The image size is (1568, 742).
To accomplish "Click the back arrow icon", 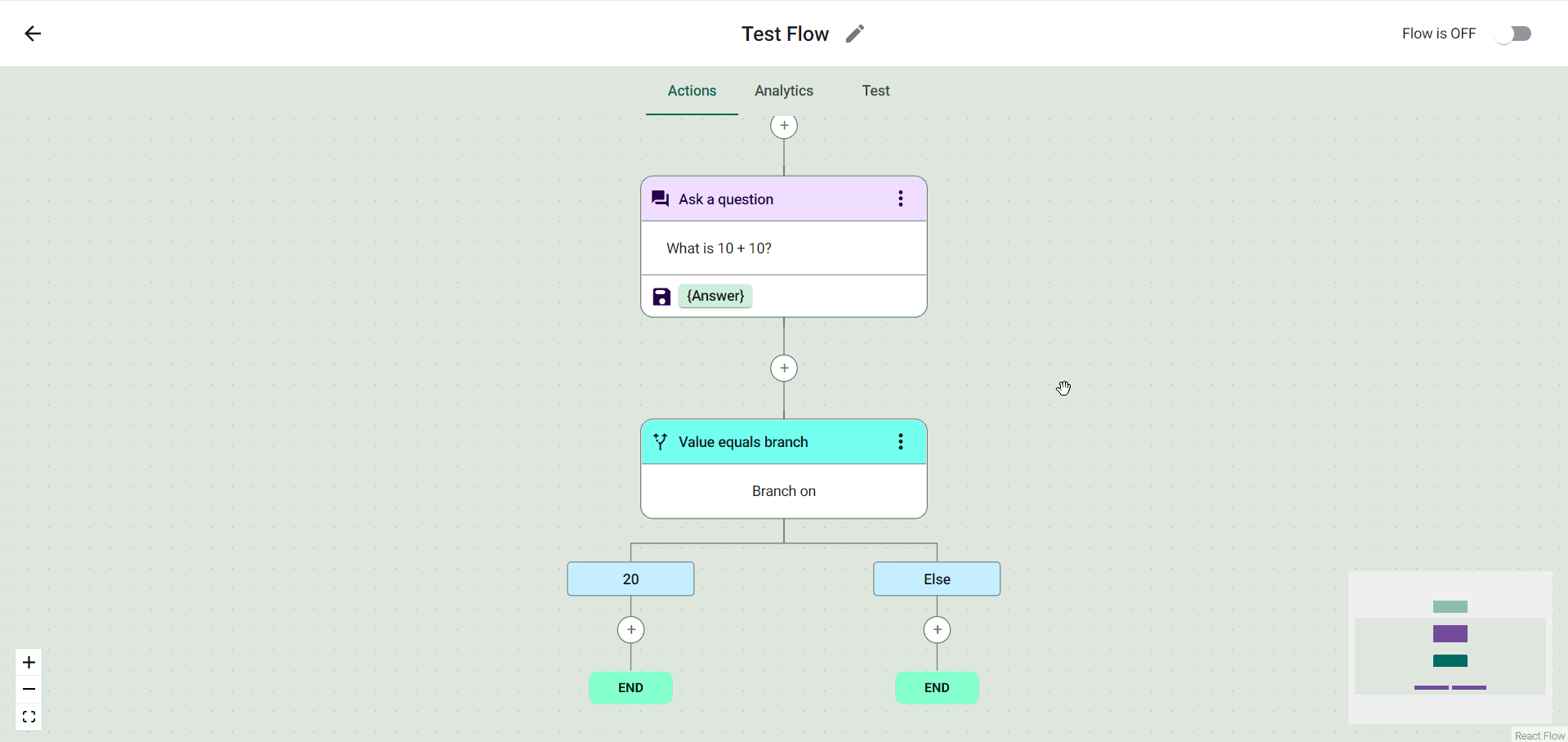I will click(33, 34).
